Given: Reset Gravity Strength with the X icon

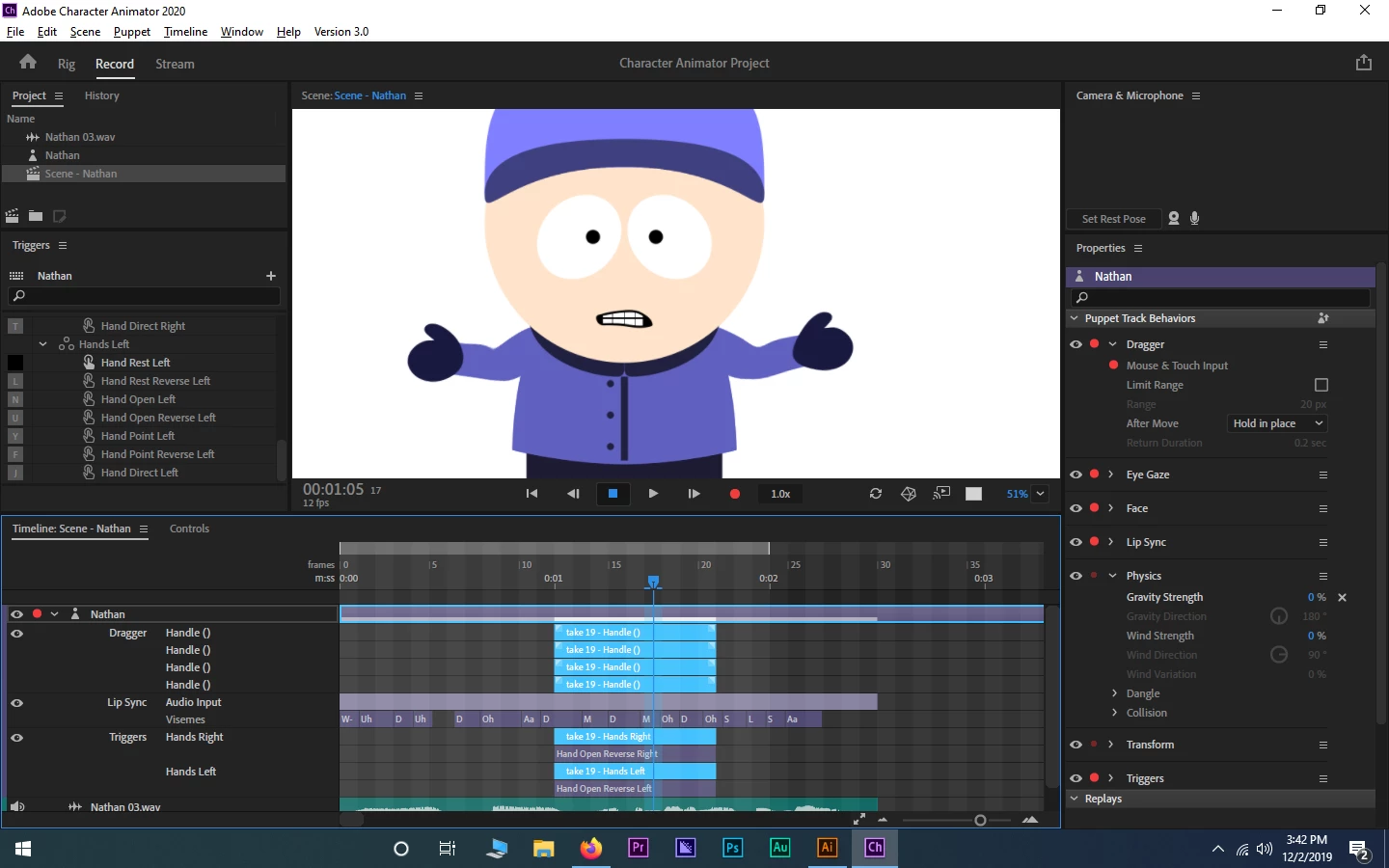Looking at the screenshot, I should pos(1342,598).
